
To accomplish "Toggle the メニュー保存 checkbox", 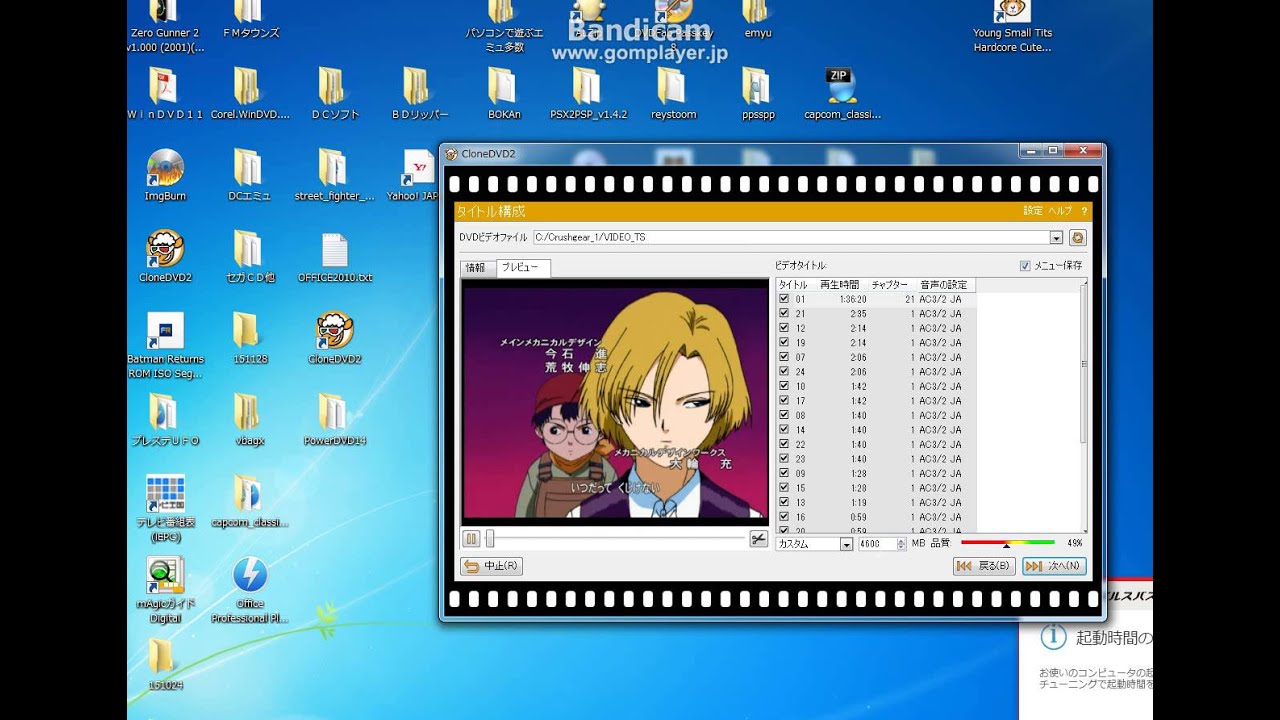I will coord(1024,265).
